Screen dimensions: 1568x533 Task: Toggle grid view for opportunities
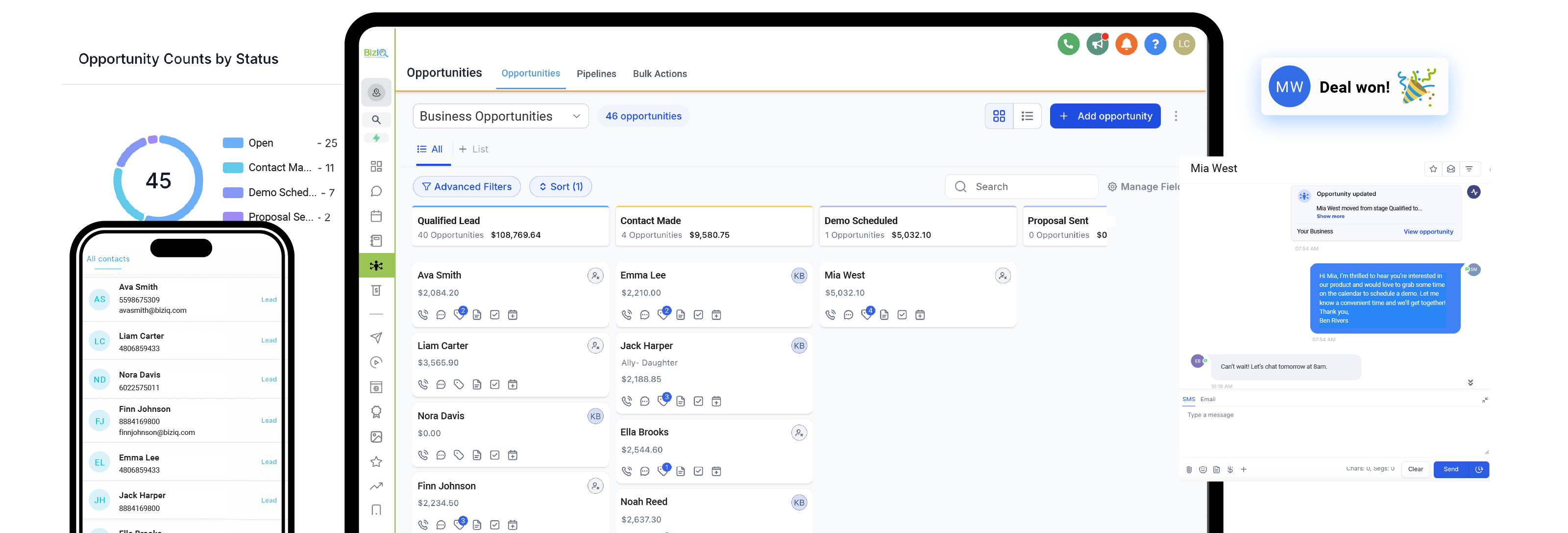[x=999, y=115]
